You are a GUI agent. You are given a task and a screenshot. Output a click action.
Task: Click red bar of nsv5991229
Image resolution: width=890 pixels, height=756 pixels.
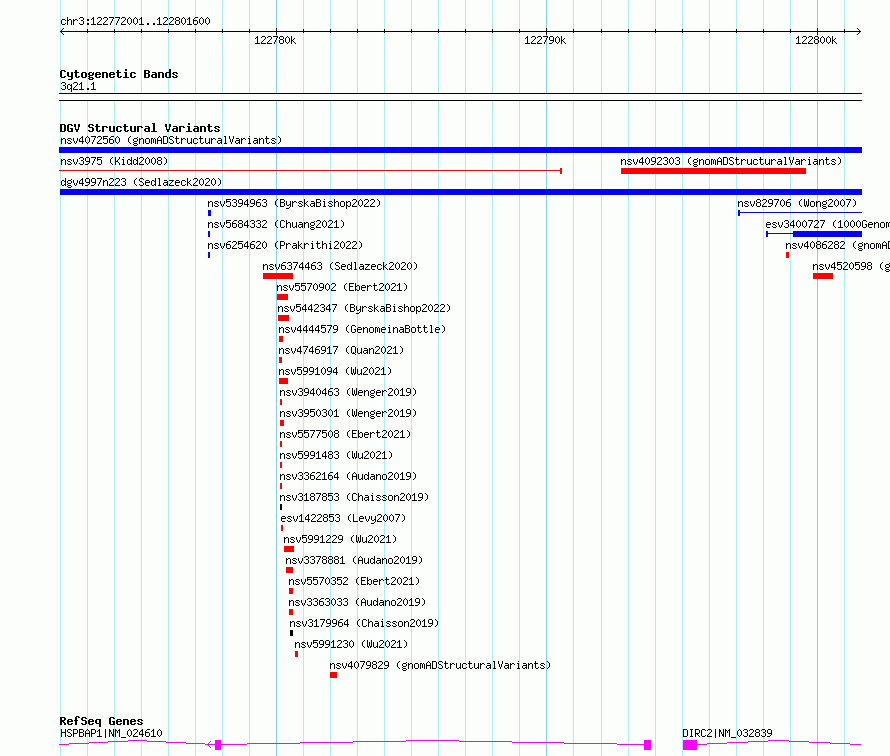coord(289,549)
